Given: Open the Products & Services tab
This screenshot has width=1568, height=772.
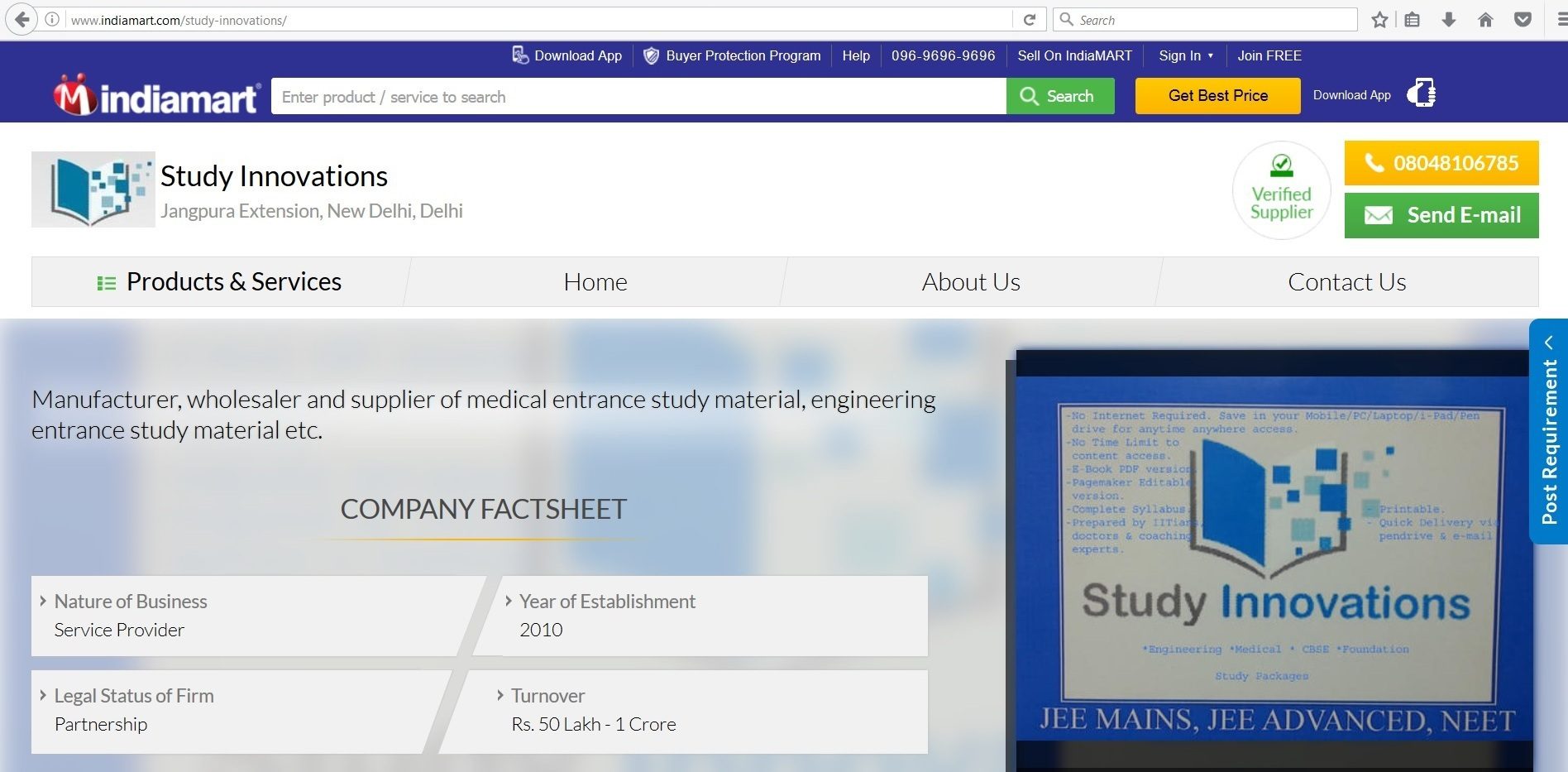Looking at the screenshot, I should [220, 282].
